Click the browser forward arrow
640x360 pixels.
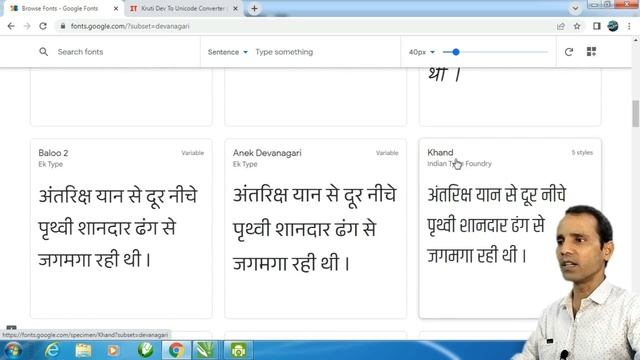(x=27, y=26)
